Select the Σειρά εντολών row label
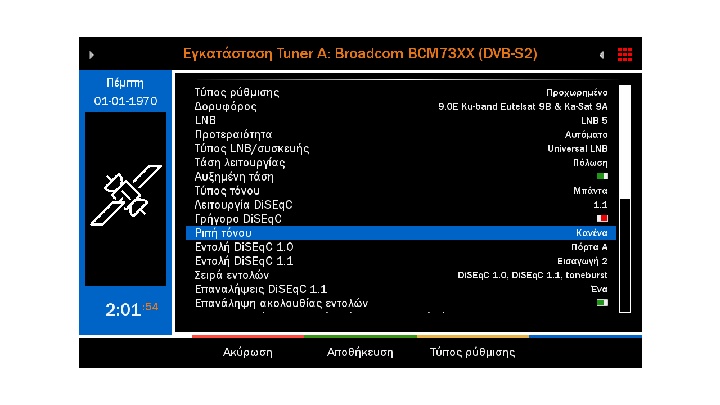This screenshot has height=405, width=720. click(232, 276)
